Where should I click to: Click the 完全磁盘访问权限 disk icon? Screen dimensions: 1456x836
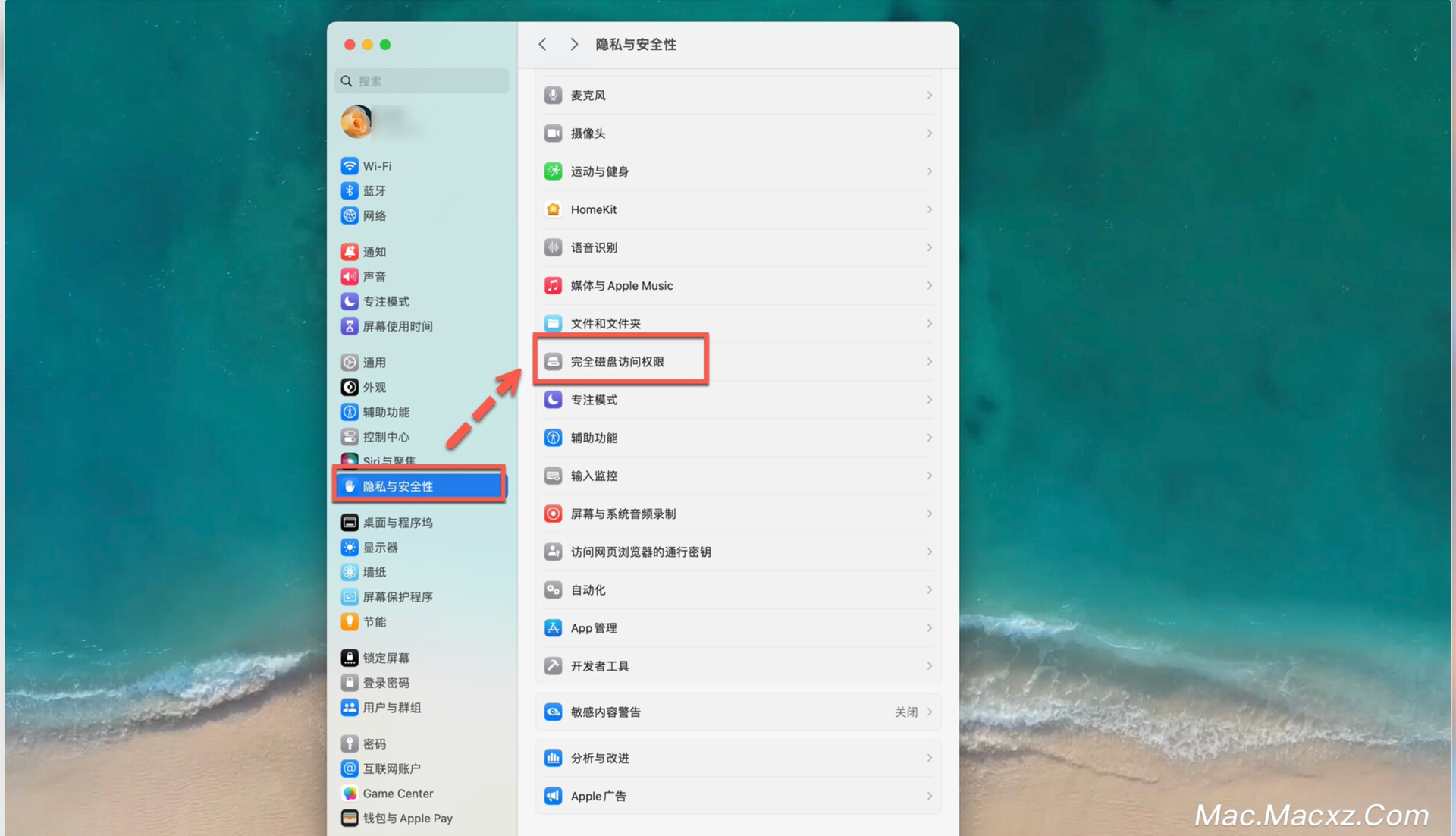tap(553, 362)
